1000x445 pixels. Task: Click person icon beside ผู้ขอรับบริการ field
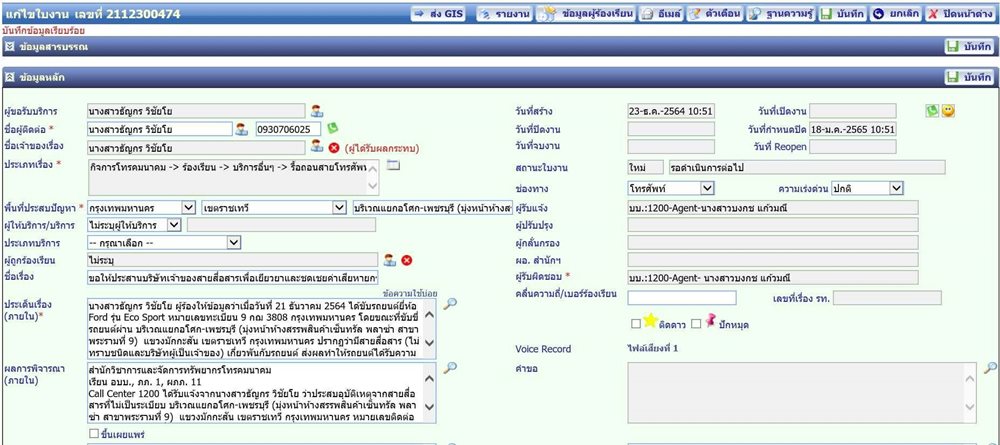coord(317,111)
